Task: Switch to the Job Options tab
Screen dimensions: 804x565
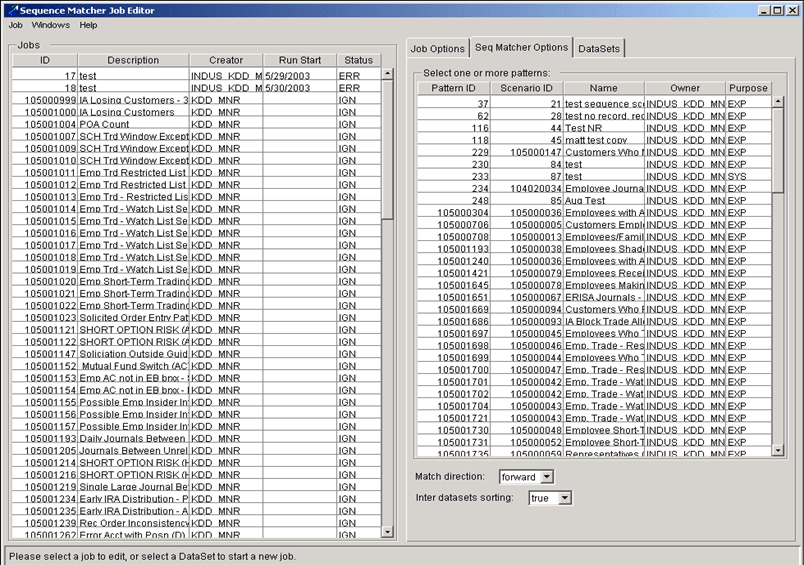Action: 437,49
